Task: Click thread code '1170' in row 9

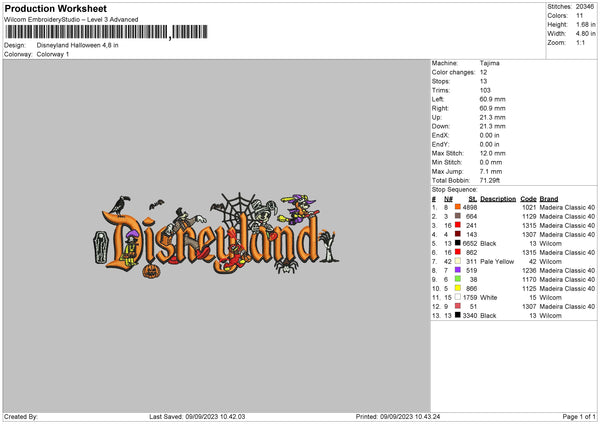Action: pyautogui.click(x=529, y=280)
